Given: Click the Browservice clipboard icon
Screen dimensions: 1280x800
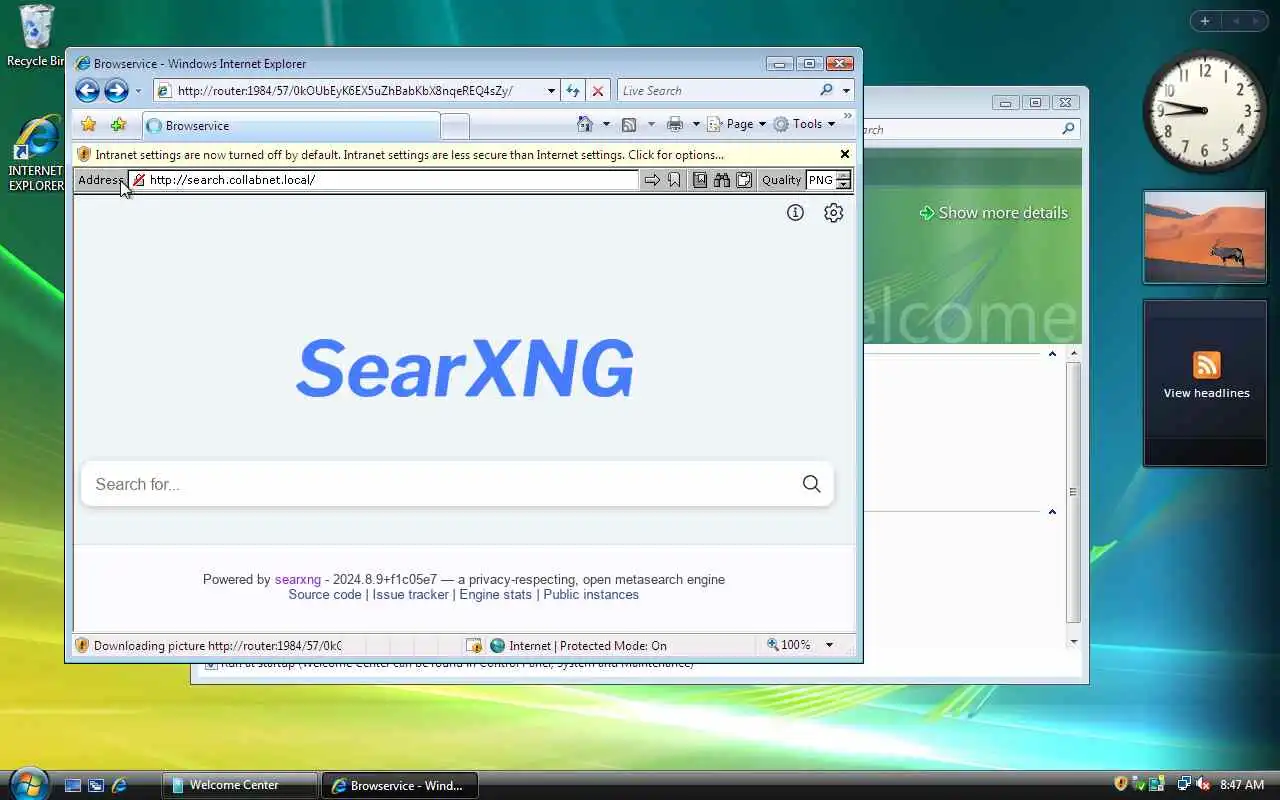Looking at the screenshot, I should click(x=744, y=180).
